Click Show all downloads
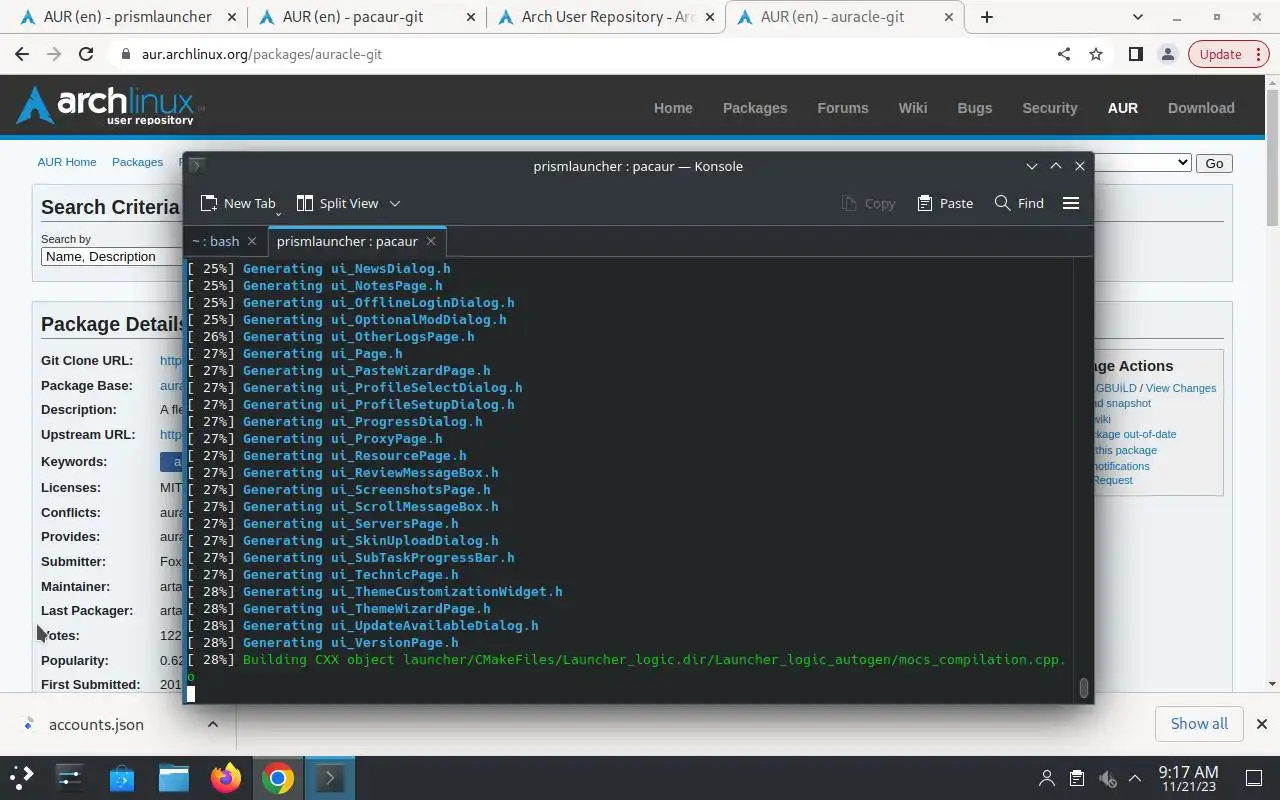The image size is (1280, 800). pyautogui.click(x=1199, y=723)
